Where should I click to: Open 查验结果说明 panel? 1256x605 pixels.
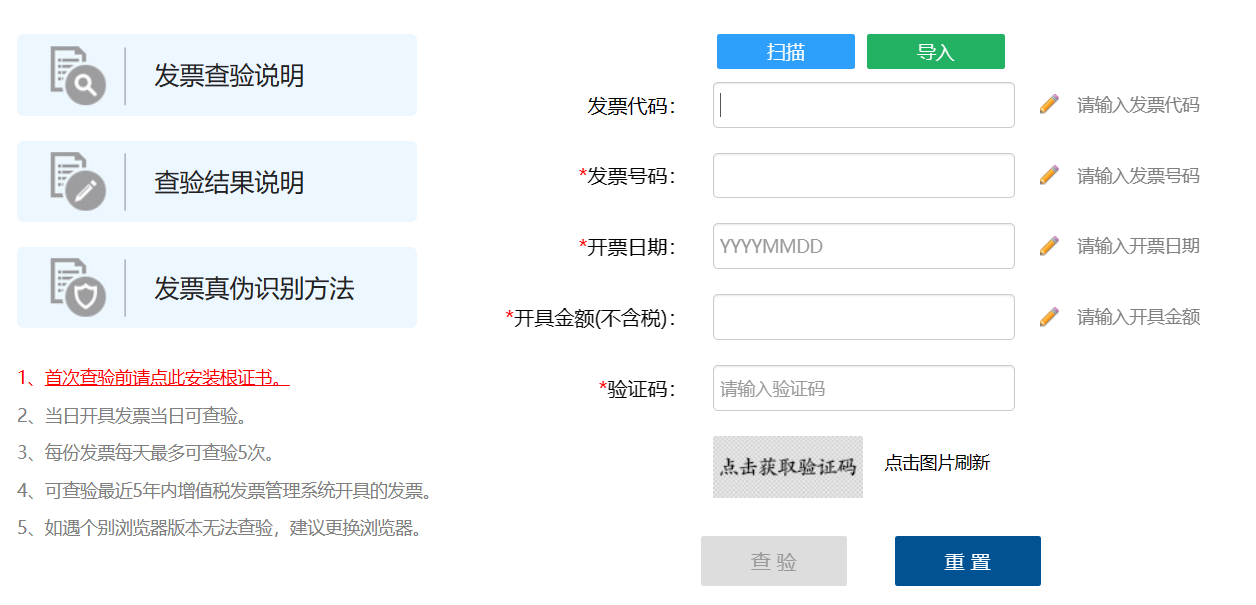(x=217, y=181)
